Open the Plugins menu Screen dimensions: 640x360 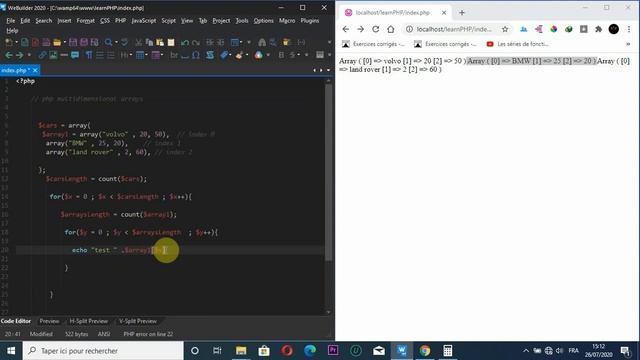pyautogui.click(x=310, y=20)
